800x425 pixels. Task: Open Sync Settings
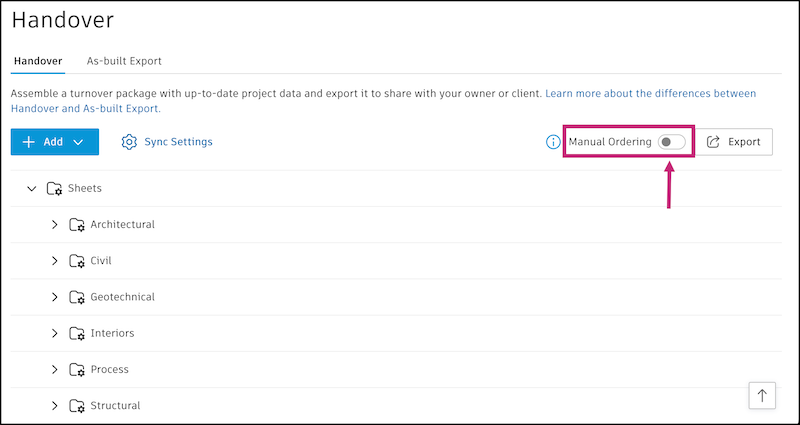(178, 142)
